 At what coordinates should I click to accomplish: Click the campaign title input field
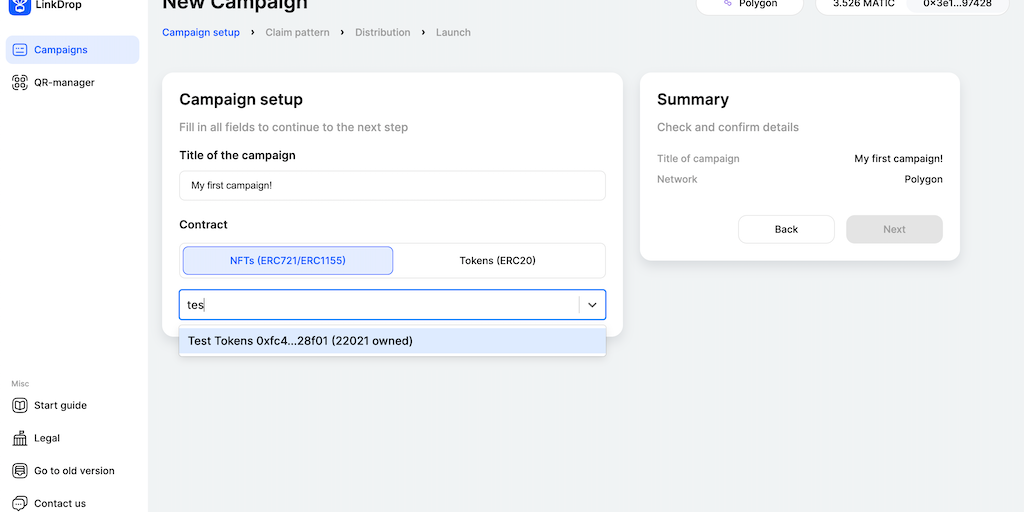392,186
